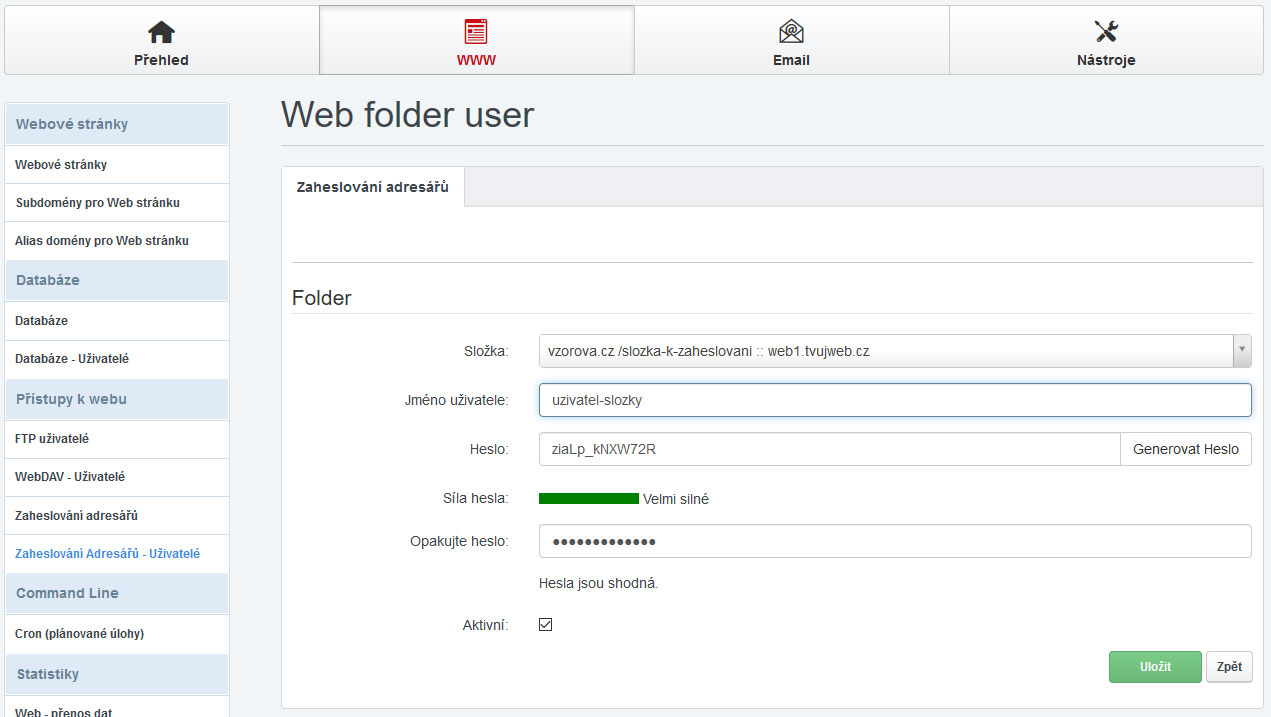Untick the Aktivní checkbox
This screenshot has width=1271, height=717.
tap(545, 625)
